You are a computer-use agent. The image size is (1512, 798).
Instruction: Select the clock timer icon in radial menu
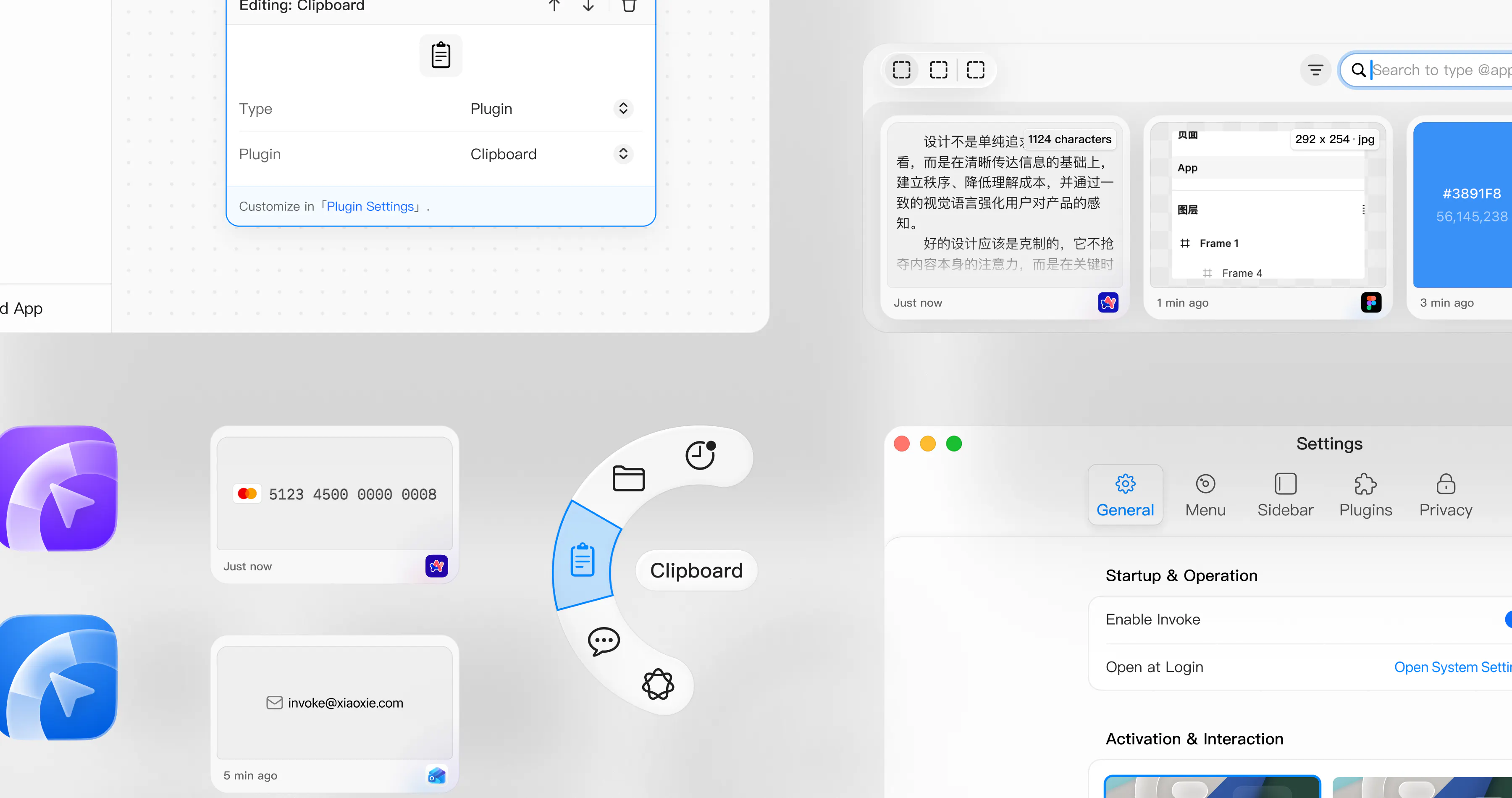click(x=701, y=455)
